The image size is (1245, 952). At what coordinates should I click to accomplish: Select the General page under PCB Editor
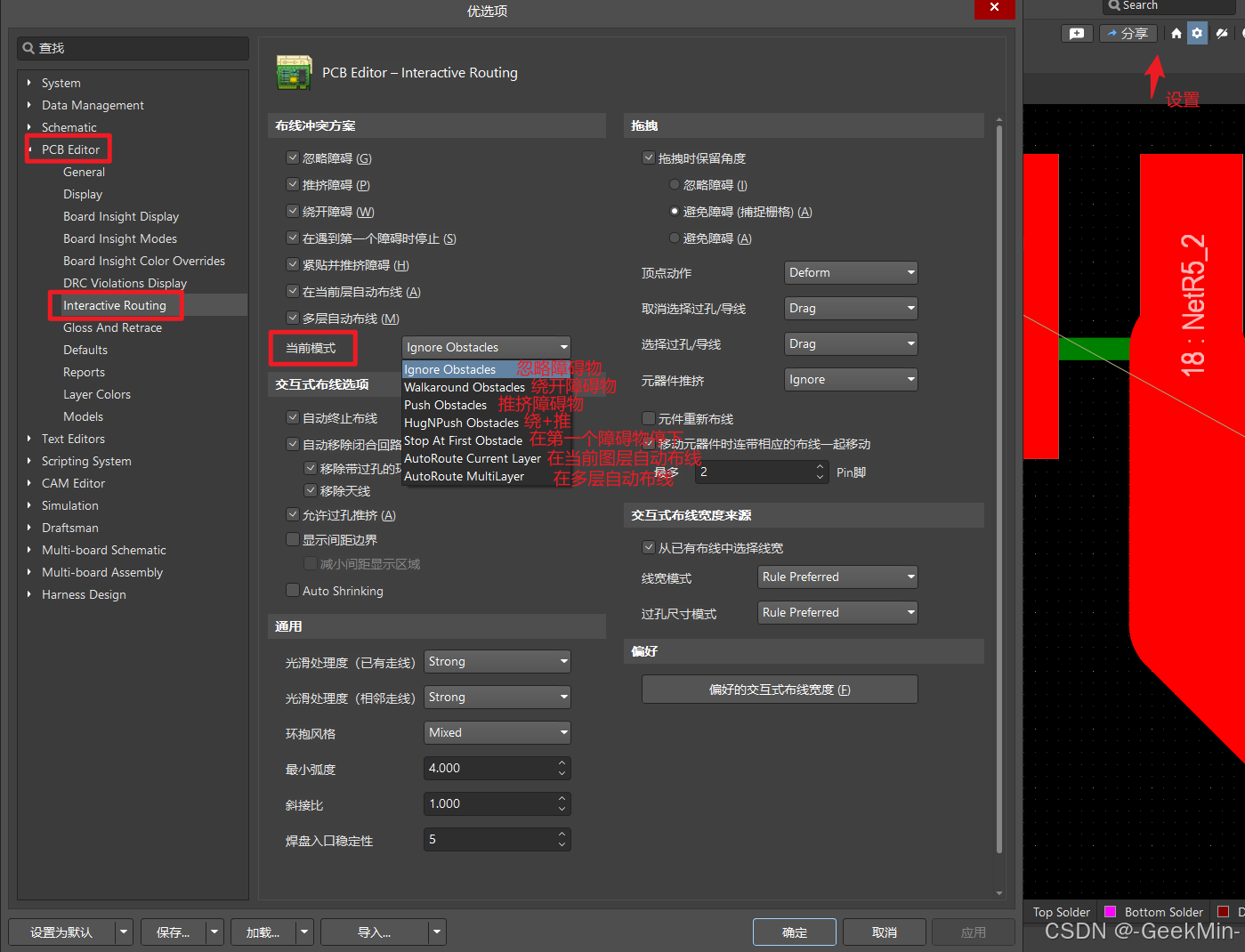click(84, 172)
